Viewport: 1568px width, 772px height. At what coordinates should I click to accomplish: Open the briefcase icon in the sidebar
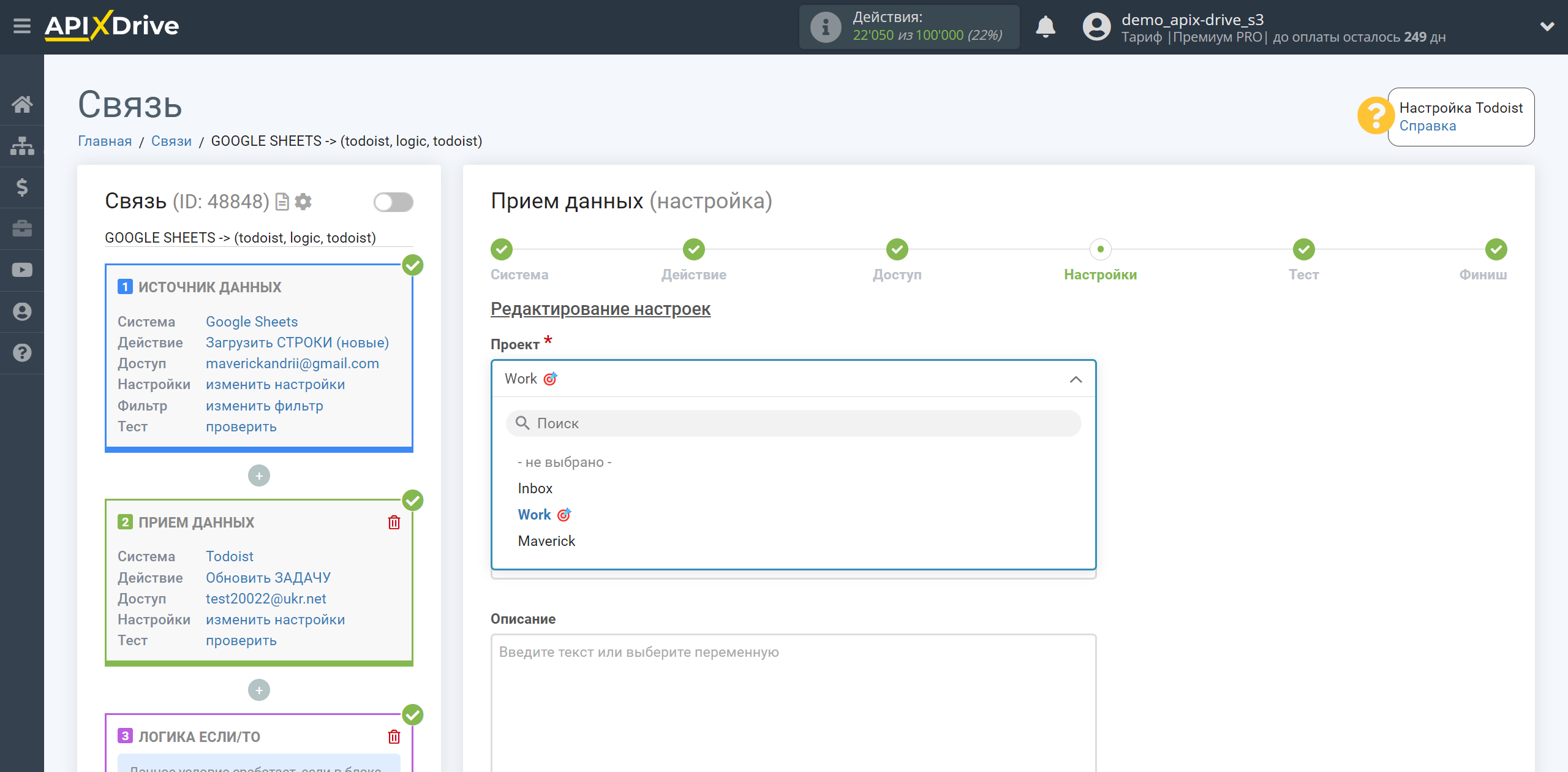point(22,229)
